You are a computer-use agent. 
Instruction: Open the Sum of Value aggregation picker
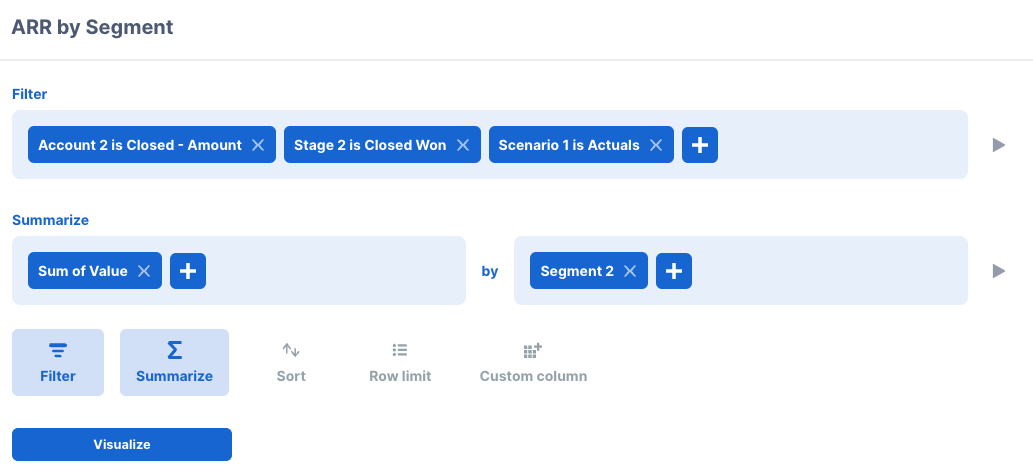[82, 271]
